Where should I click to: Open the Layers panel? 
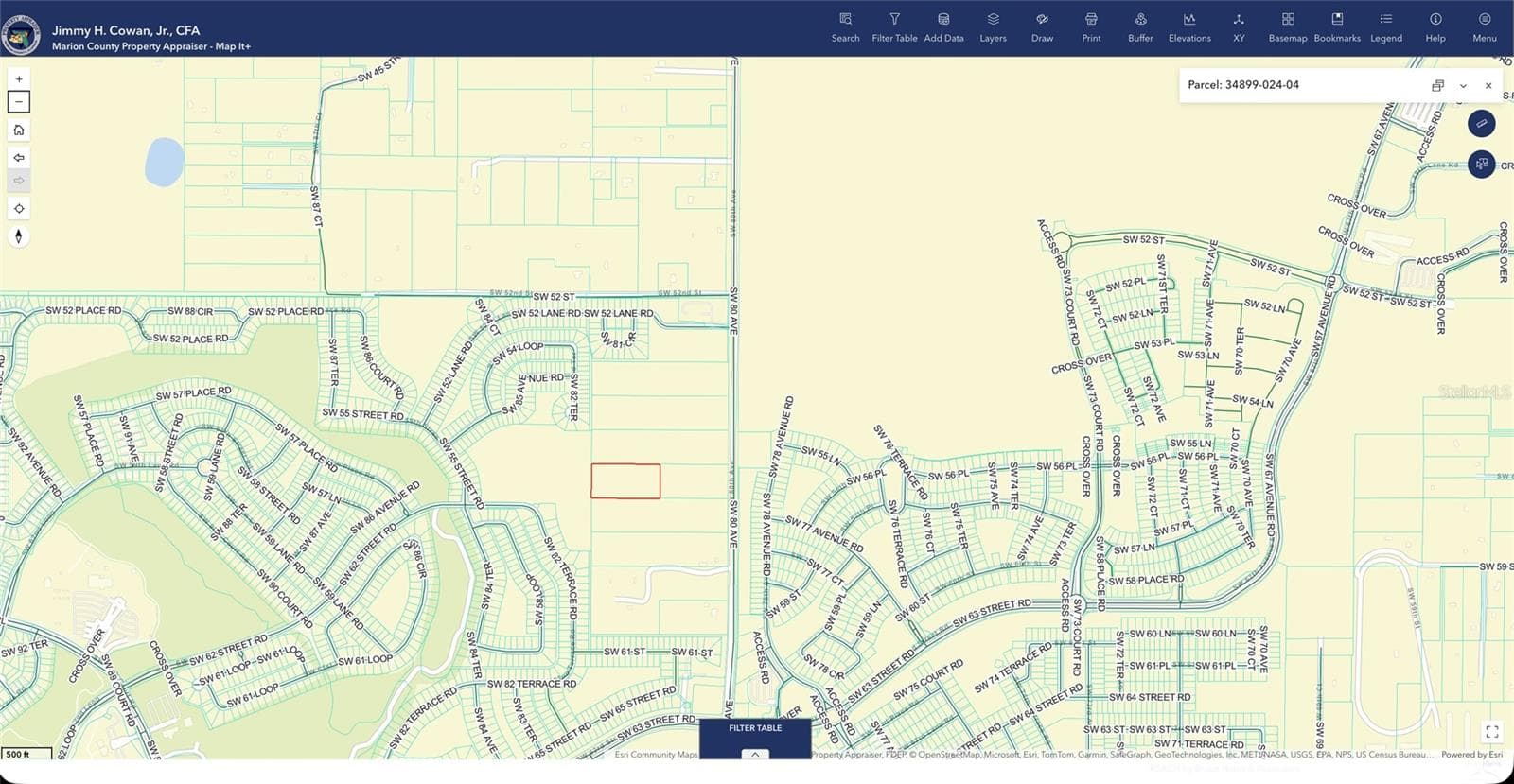point(993,27)
